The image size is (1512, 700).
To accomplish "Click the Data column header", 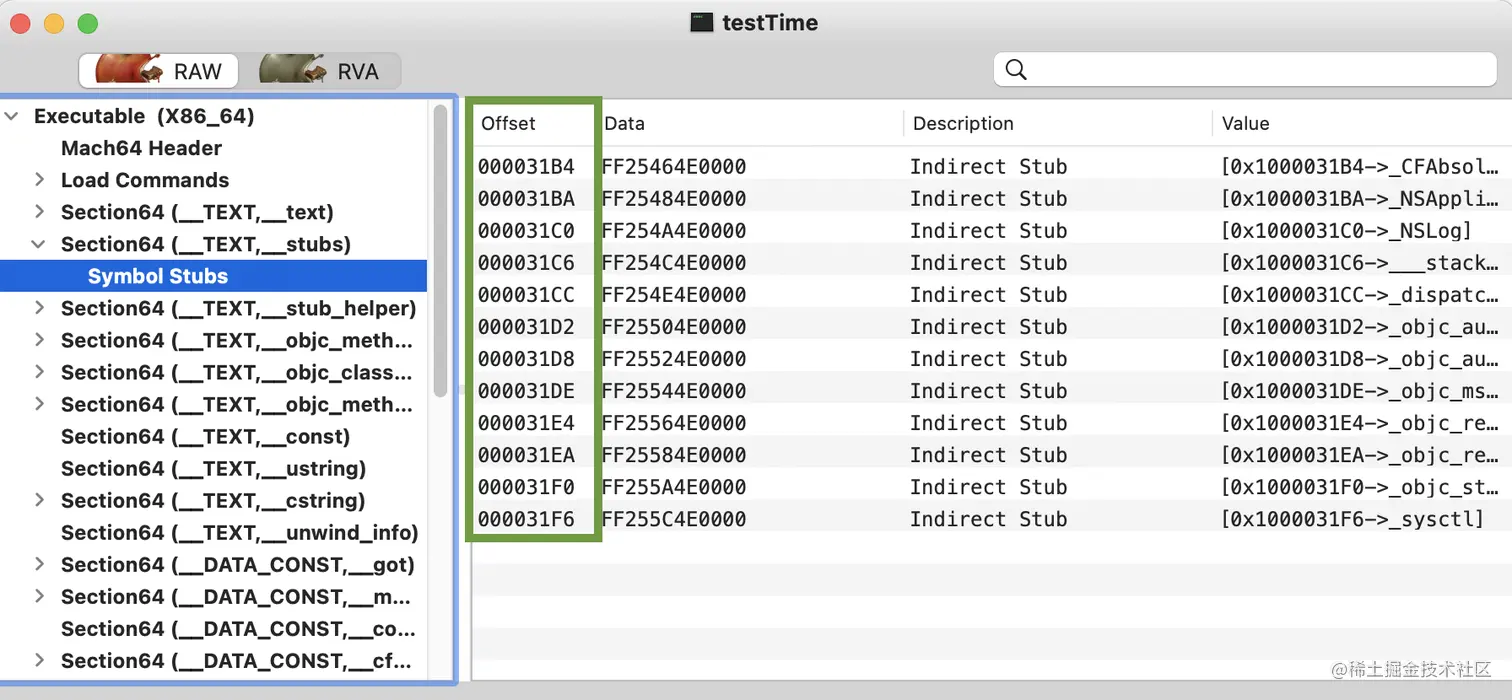I will click(x=624, y=123).
